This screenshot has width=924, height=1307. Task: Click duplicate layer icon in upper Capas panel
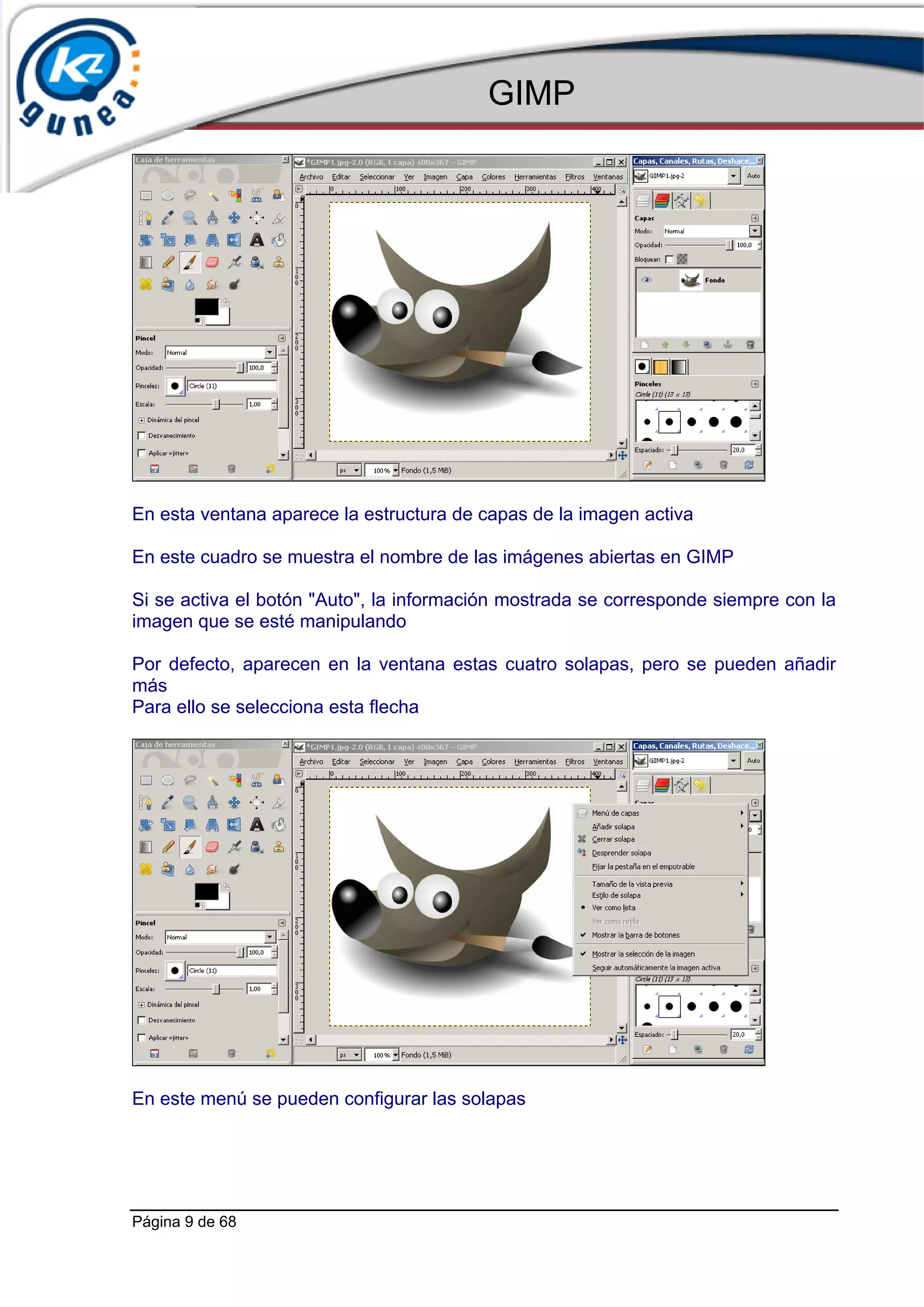pos(707,344)
